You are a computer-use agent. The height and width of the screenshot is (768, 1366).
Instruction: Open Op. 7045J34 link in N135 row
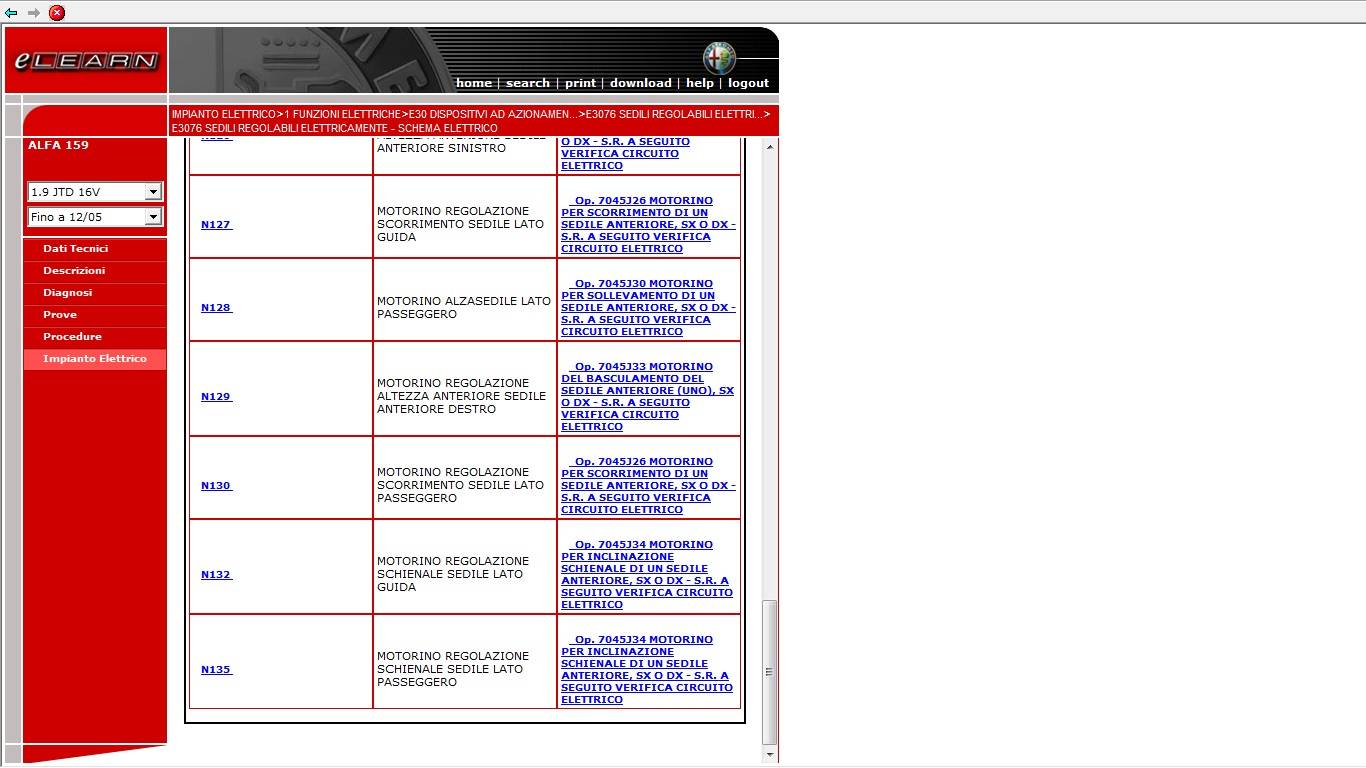[647, 670]
